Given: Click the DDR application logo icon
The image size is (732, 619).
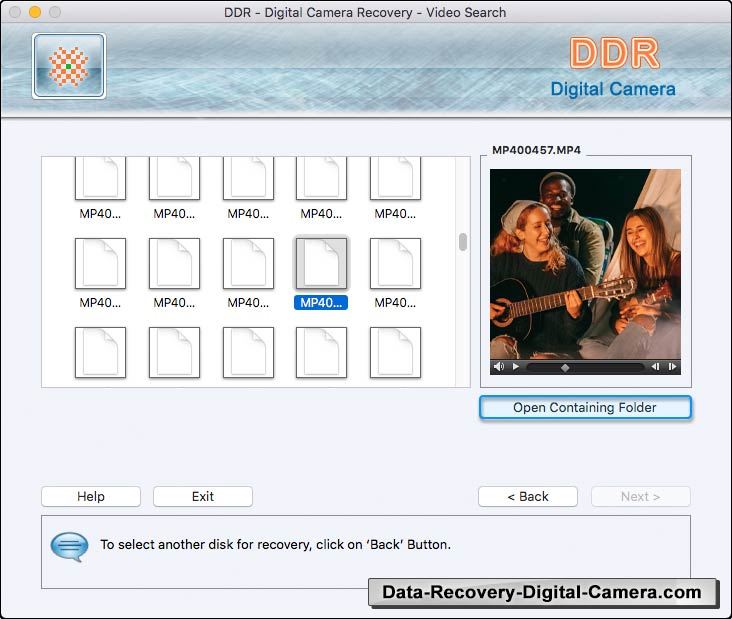Looking at the screenshot, I should click(69, 66).
